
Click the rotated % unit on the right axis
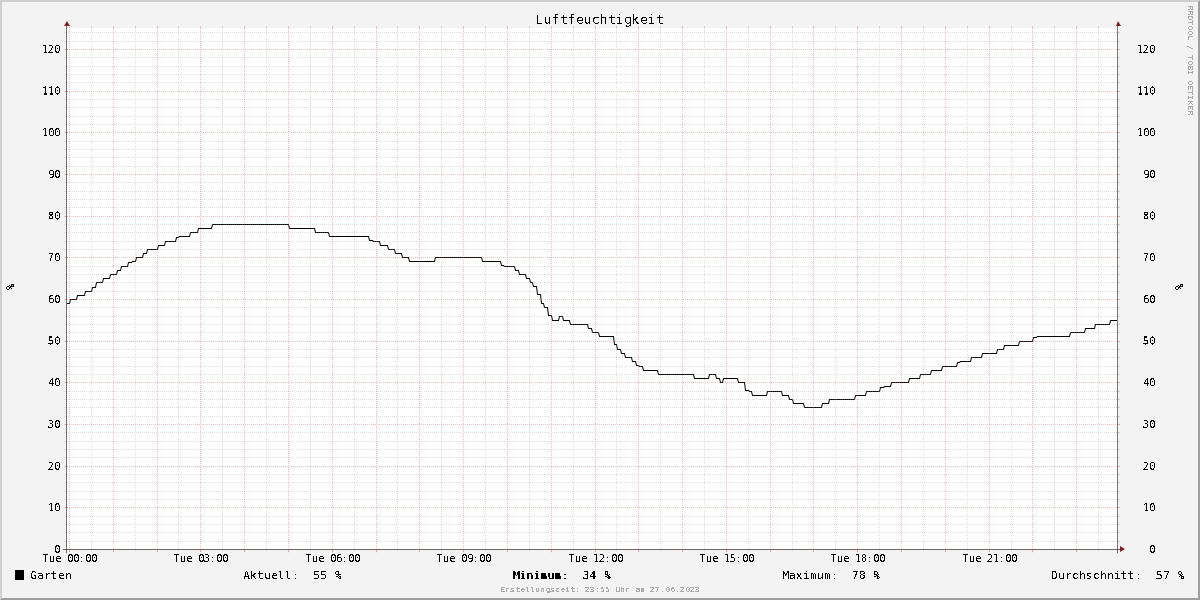pyautogui.click(x=1179, y=287)
